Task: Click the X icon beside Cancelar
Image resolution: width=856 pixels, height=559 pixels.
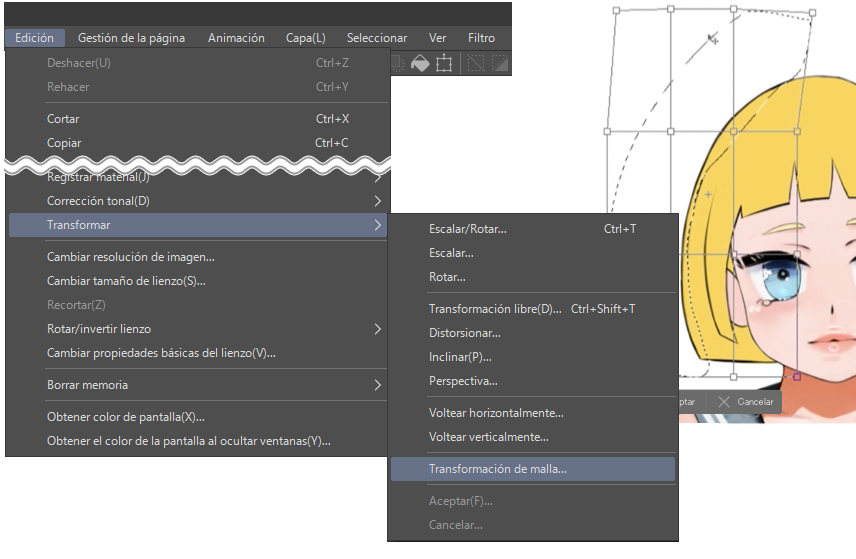Action: (x=724, y=401)
